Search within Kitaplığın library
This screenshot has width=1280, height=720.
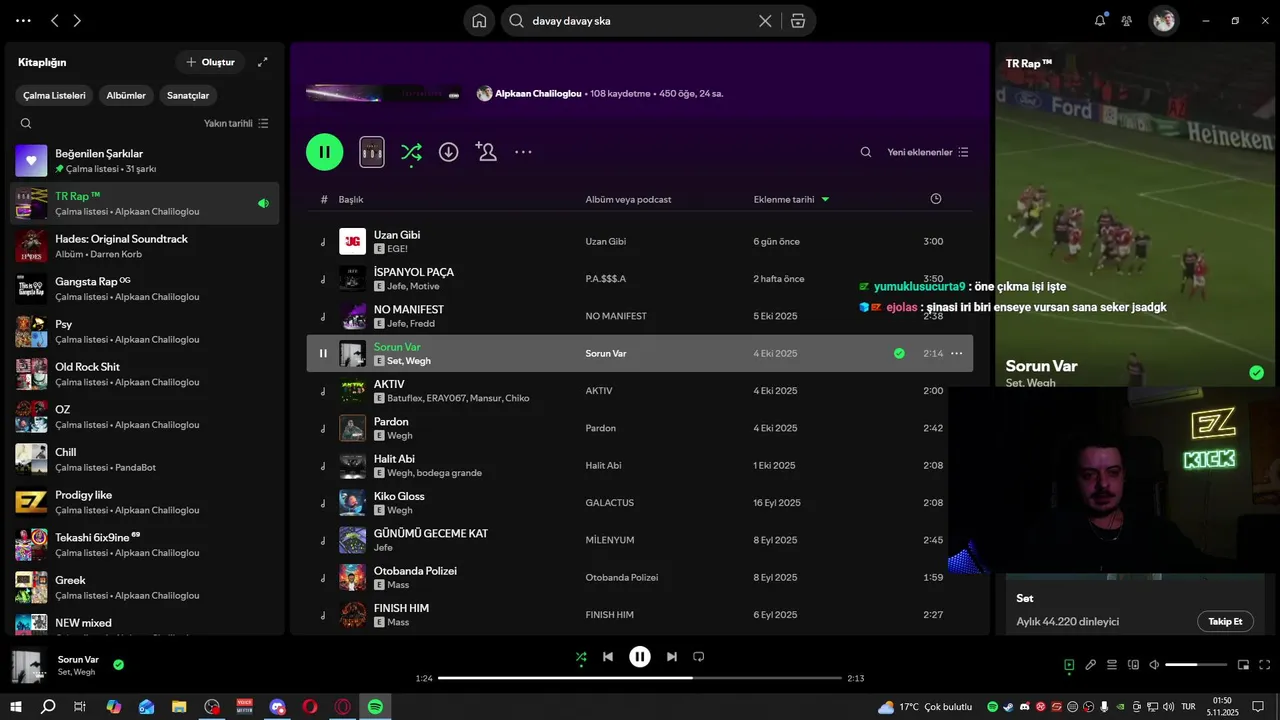[x=26, y=123]
